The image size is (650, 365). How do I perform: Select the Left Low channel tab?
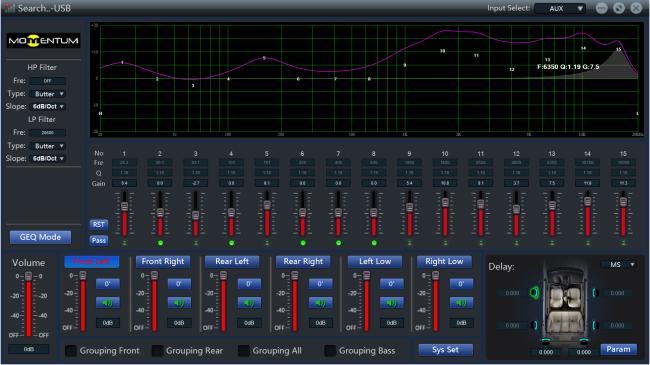375,261
